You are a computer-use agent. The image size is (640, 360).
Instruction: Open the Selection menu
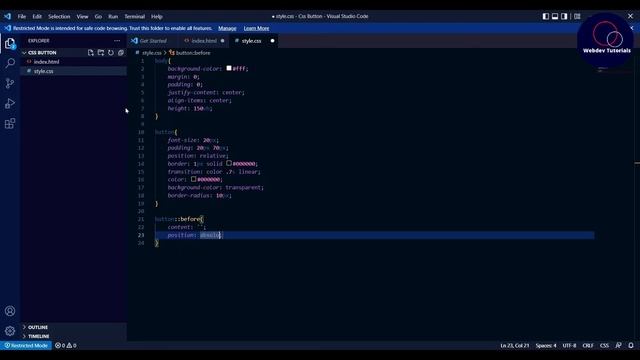(59, 16)
